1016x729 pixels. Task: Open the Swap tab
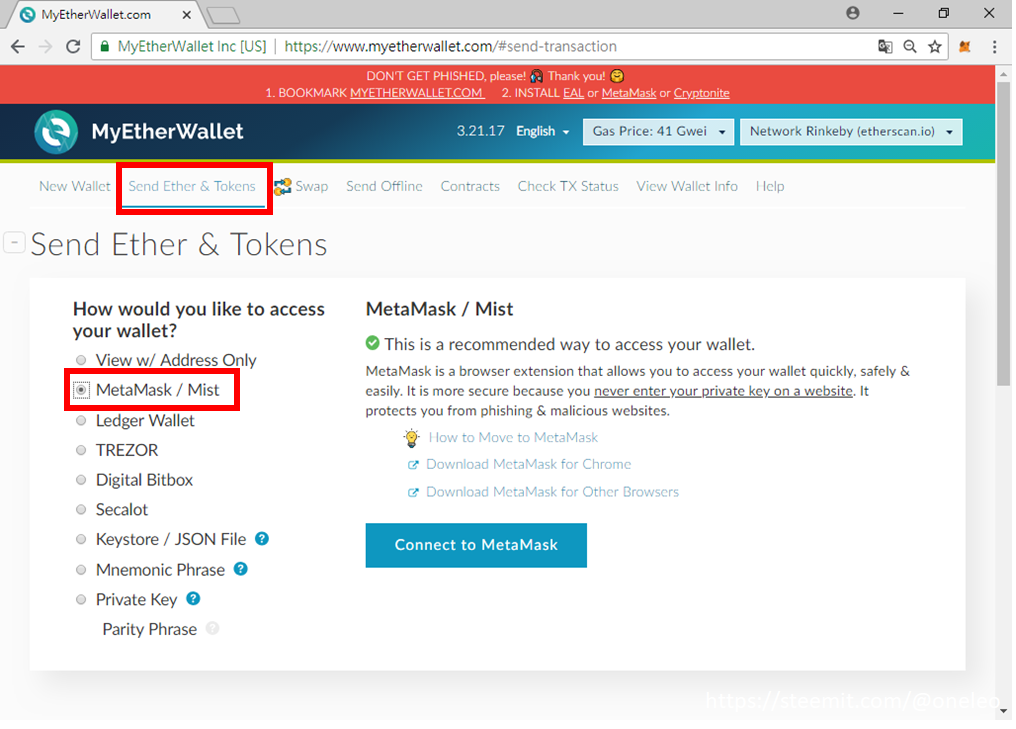(x=312, y=187)
